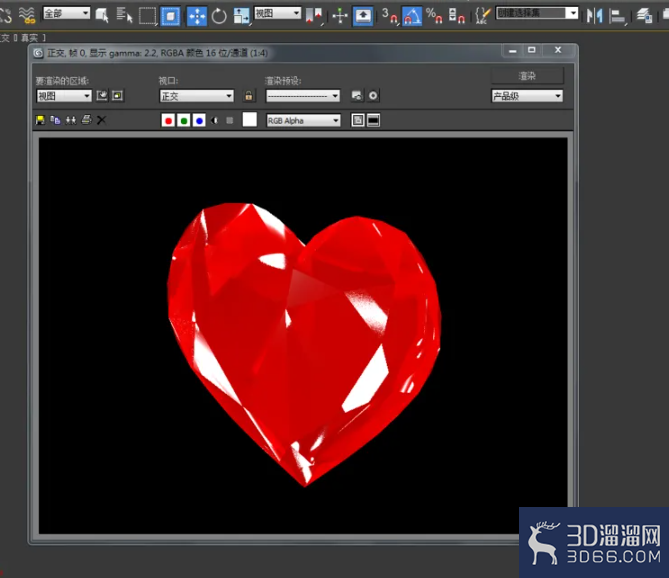Activate the Select Object tool
669x578 pixels.
102,16
